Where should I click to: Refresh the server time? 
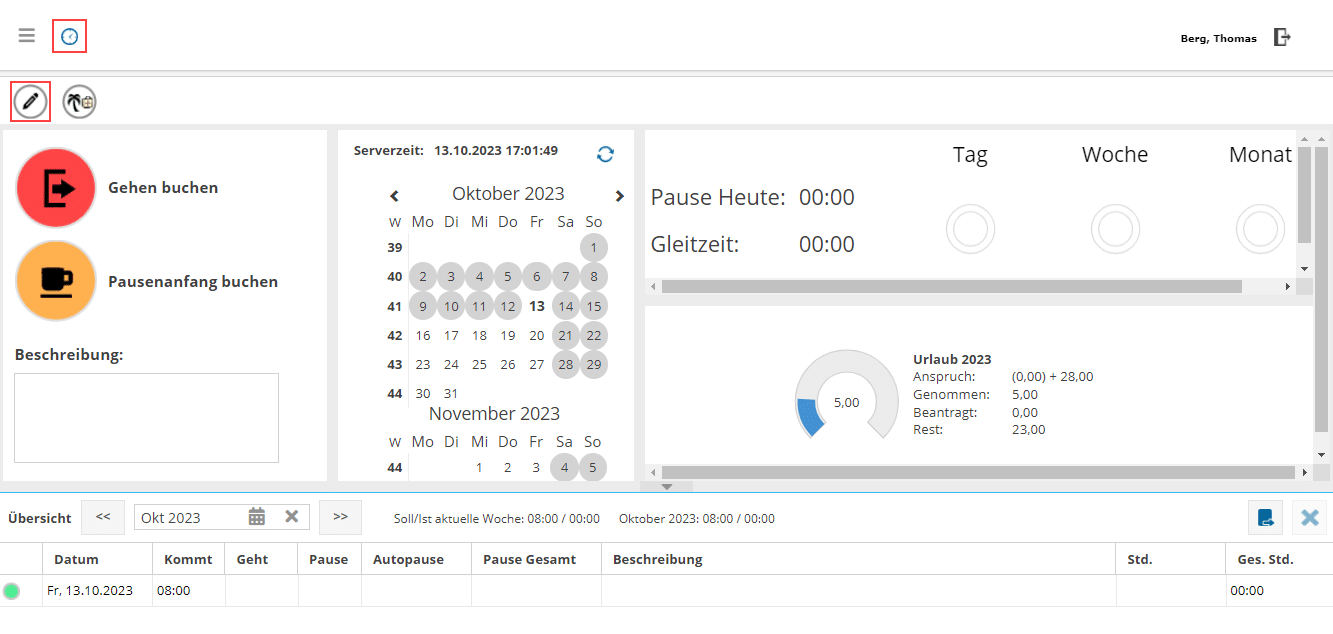[x=605, y=153]
